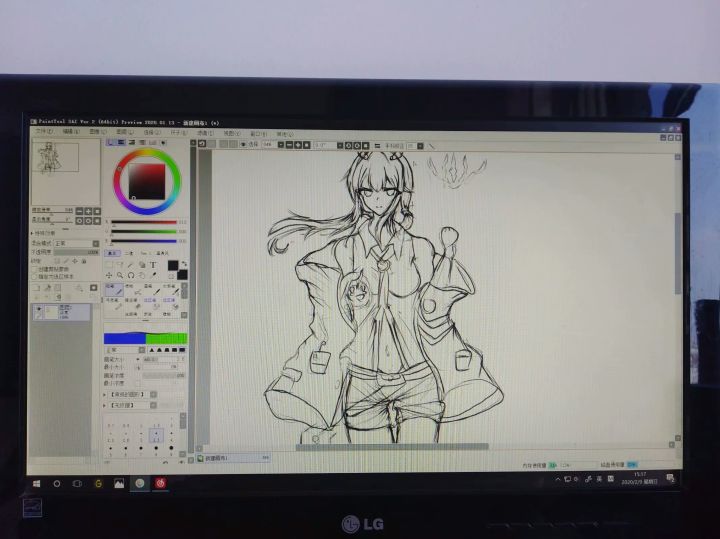Toggle transparent color swatch
Viewport: 720px width, 539px height.
point(172,276)
